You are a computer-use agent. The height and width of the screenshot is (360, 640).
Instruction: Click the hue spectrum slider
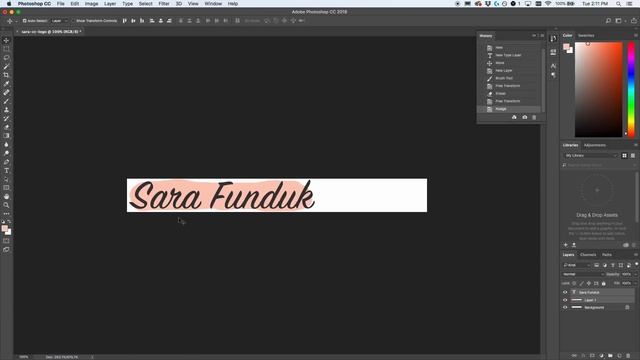coord(631,89)
